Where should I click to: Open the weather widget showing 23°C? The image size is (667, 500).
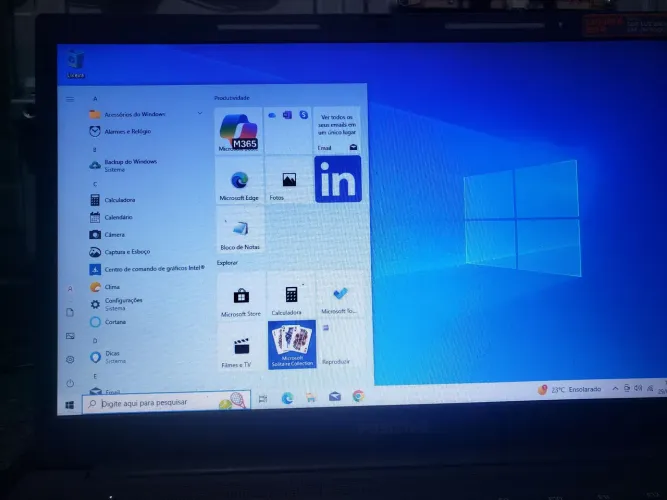[570, 389]
